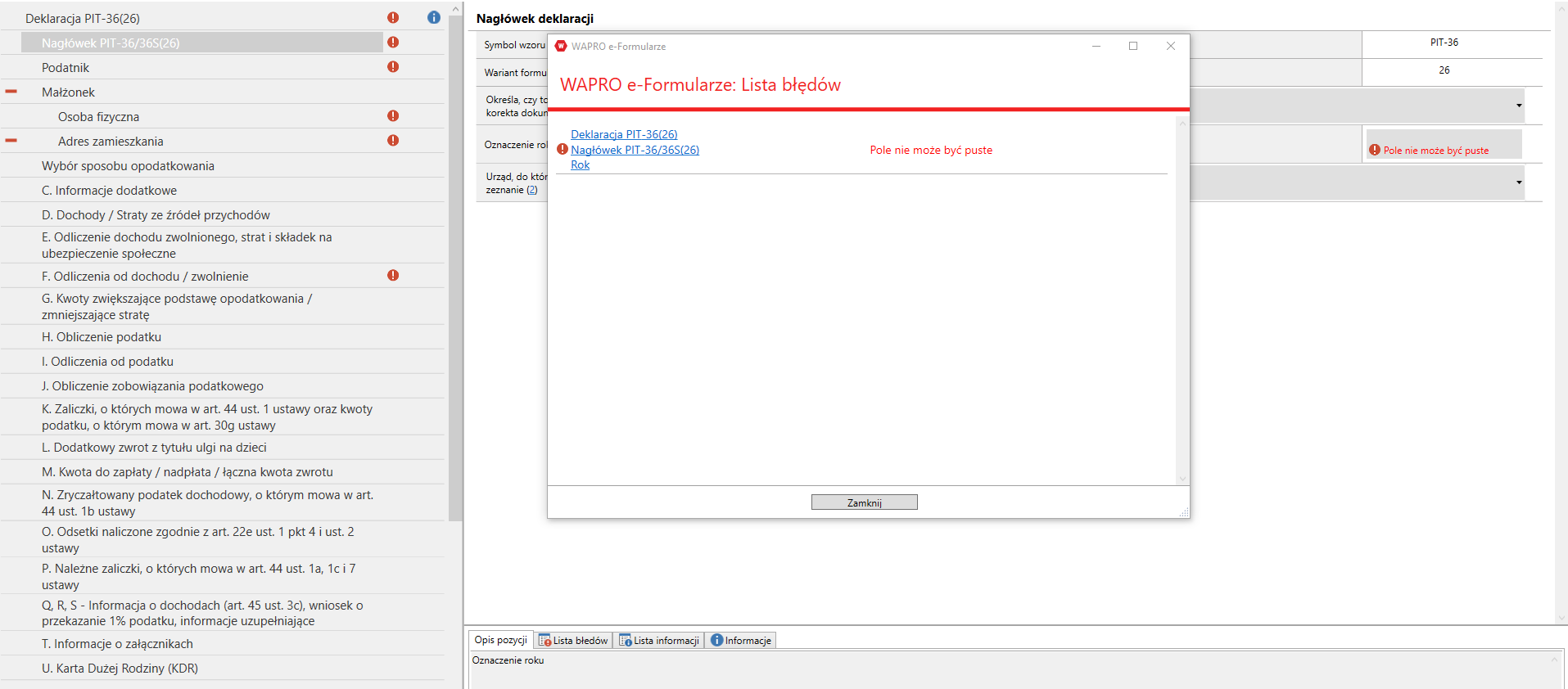Select Adres zamieszkania tree item
Image resolution: width=1568 pixels, height=689 pixels.
pos(111,141)
